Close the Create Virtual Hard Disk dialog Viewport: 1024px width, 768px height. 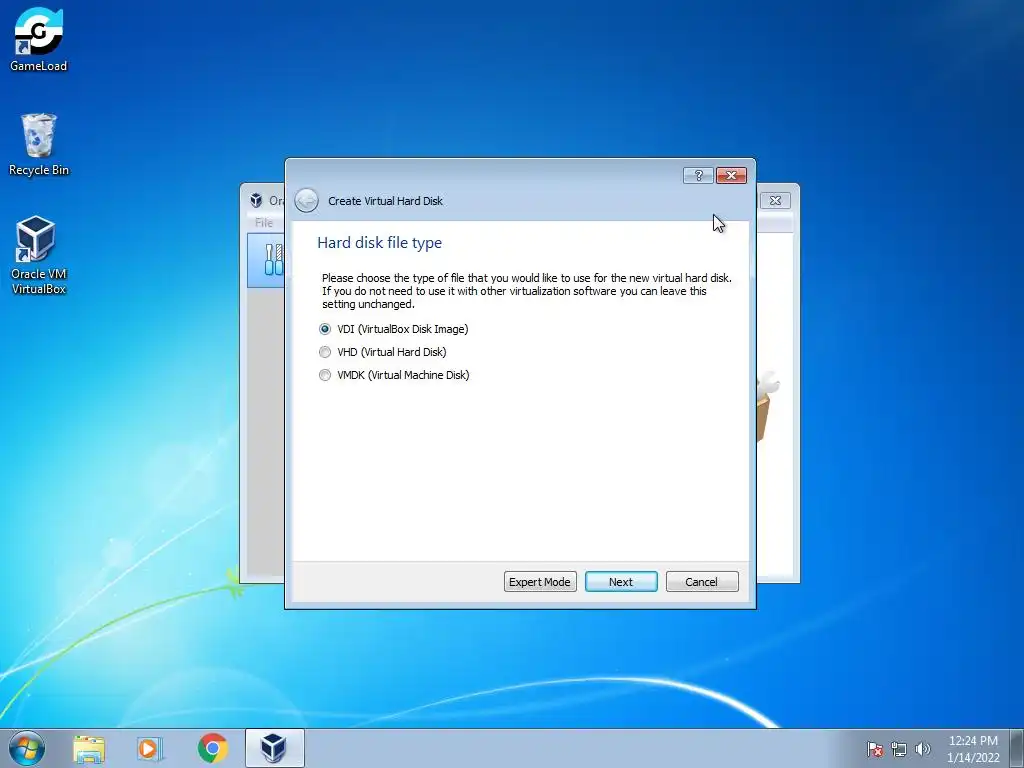pyautogui.click(x=731, y=175)
